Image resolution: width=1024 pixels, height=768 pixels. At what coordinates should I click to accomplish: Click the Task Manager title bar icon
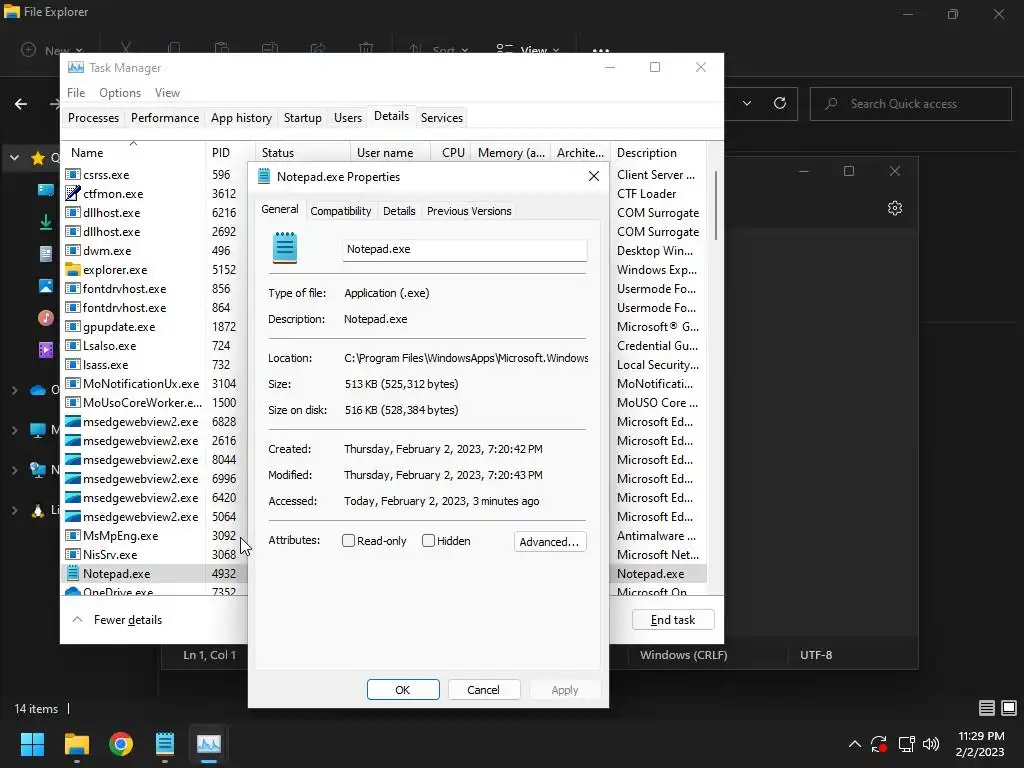point(76,67)
